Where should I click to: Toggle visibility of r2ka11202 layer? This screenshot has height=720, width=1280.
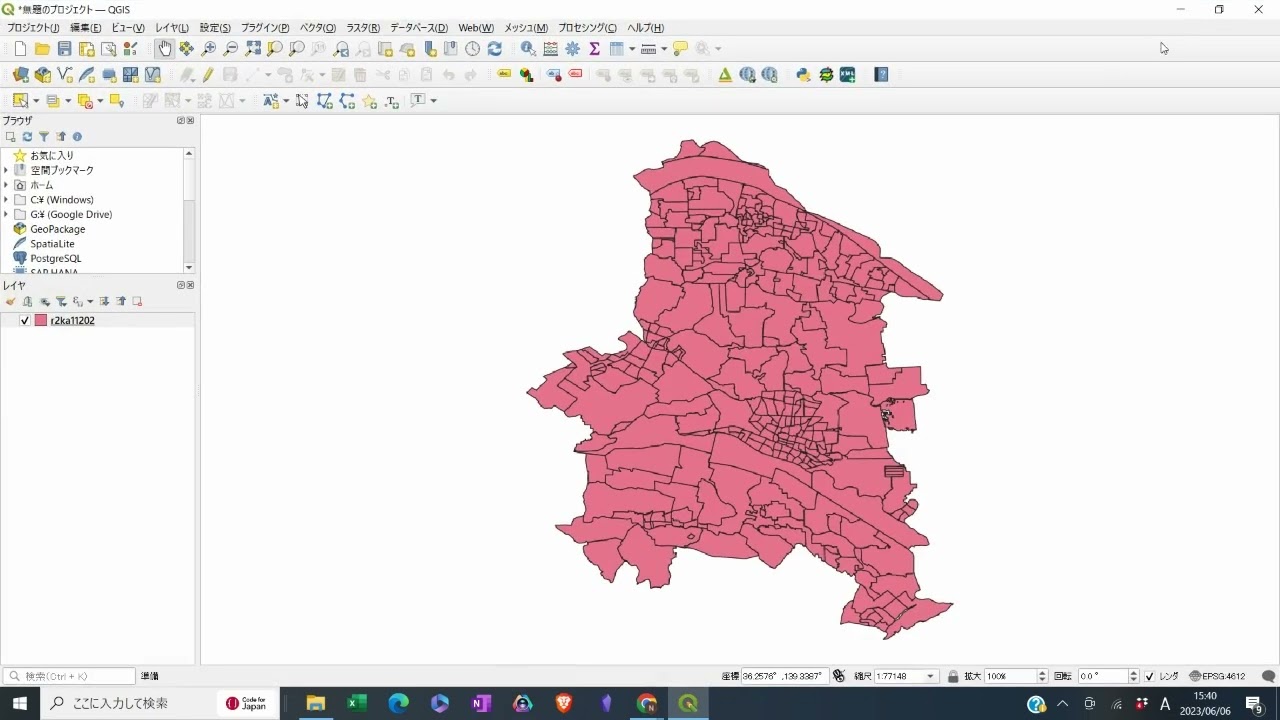pyautogui.click(x=25, y=321)
